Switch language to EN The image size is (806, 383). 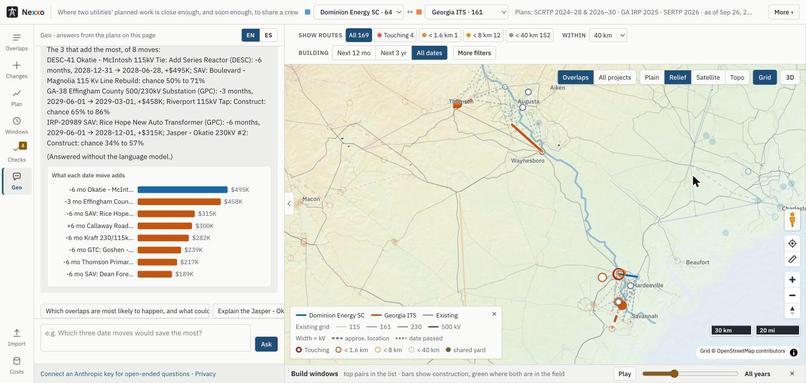point(250,35)
